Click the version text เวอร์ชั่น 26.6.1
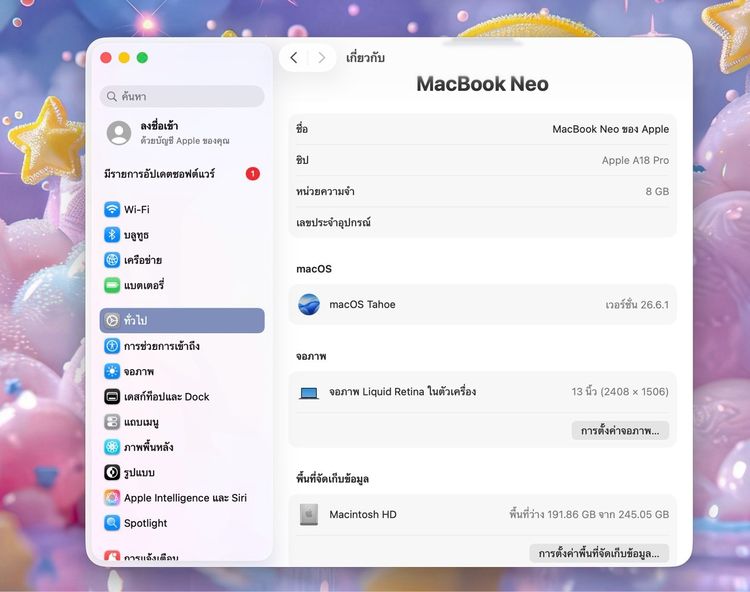The width and height of the screenshot is (750, 592). click(637, 305)
